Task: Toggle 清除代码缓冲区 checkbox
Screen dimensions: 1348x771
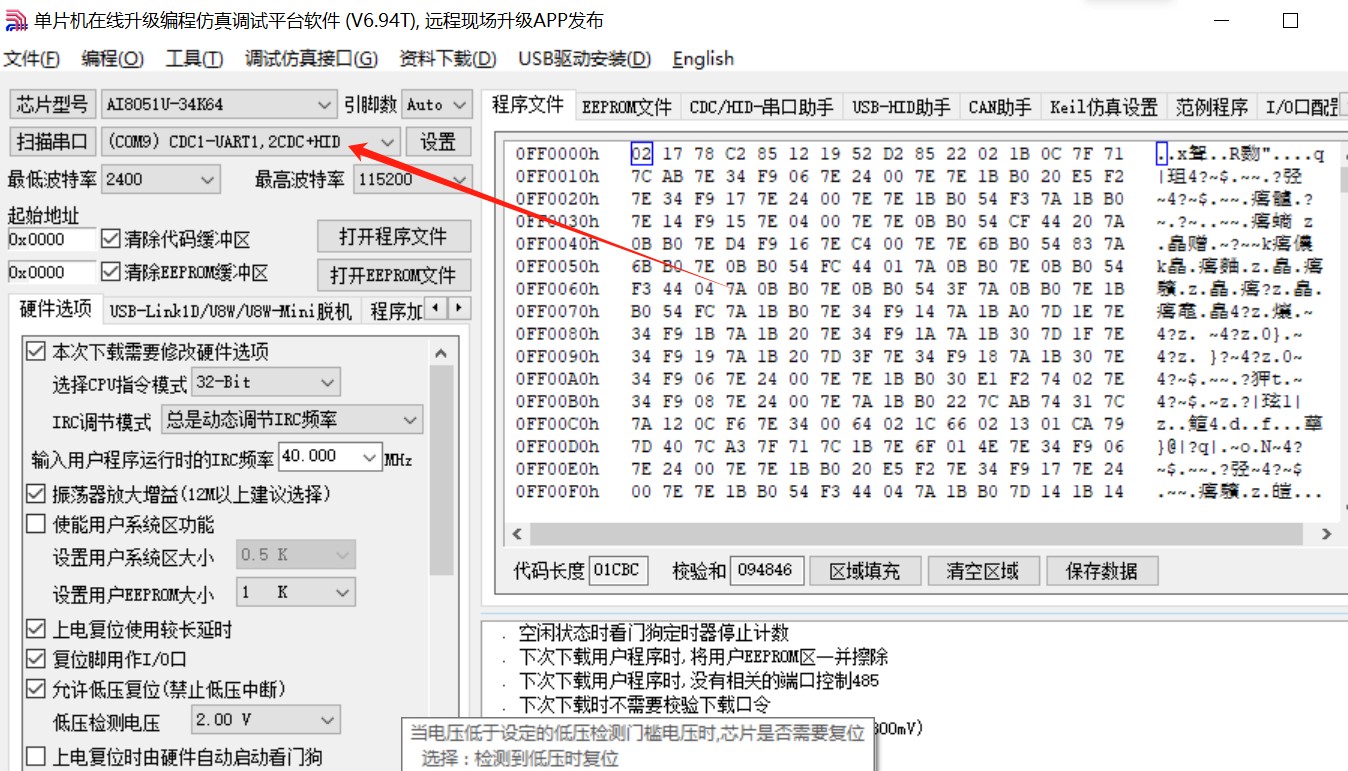Action: pyautogui.click(x=111, y=240)
